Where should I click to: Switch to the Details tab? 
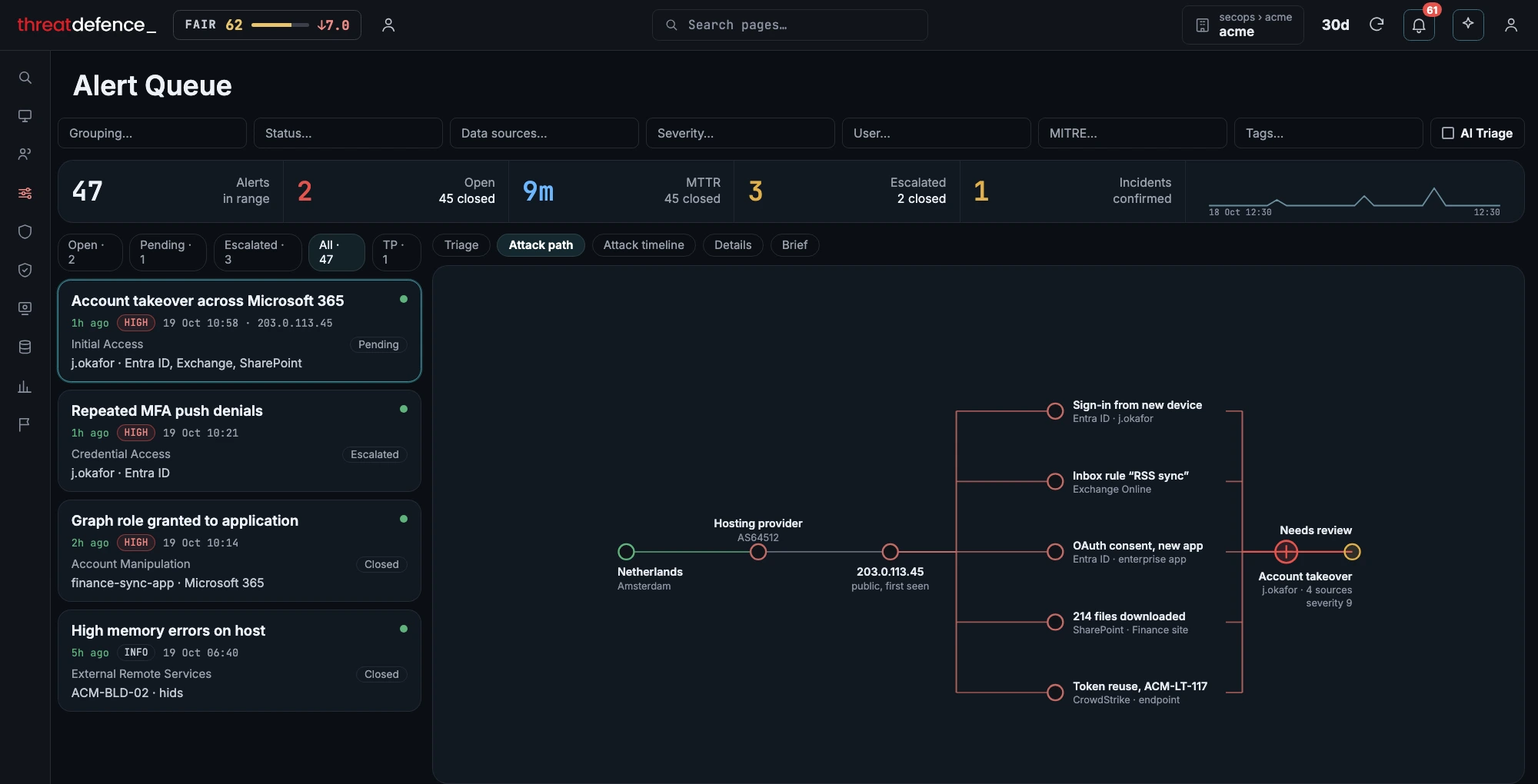tap(733, 245)
